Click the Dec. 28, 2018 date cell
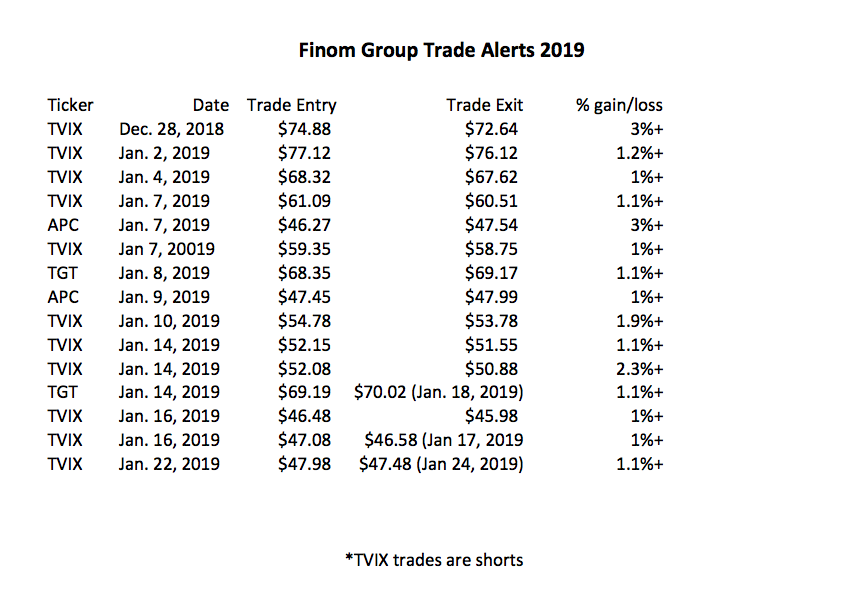851x607 pixels. (x=171, y=129)
